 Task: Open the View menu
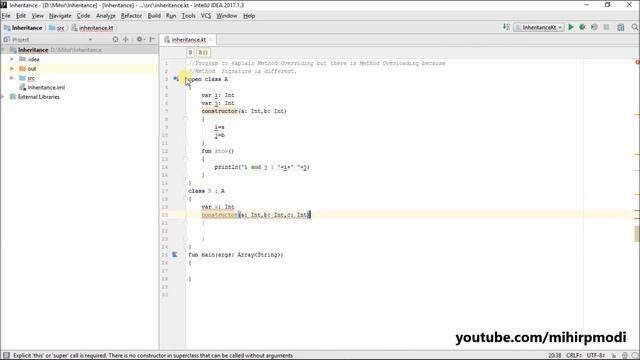(x=38, y=16)
